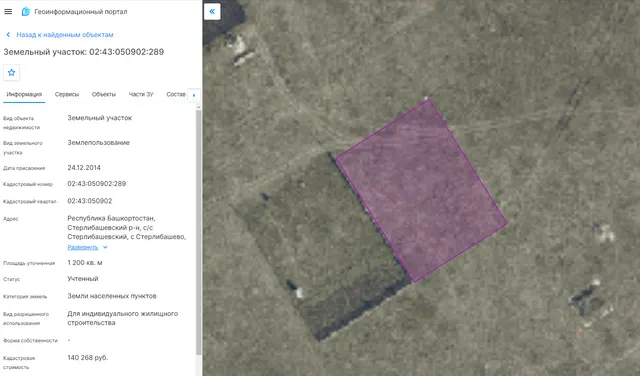Add parcel to favorites with star icon

click(11, 73)
